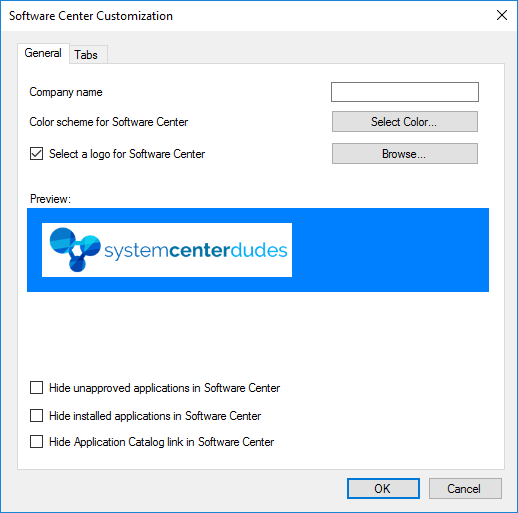Click the Preview: label text
The image size is (518, 513).
click(50, 199)
